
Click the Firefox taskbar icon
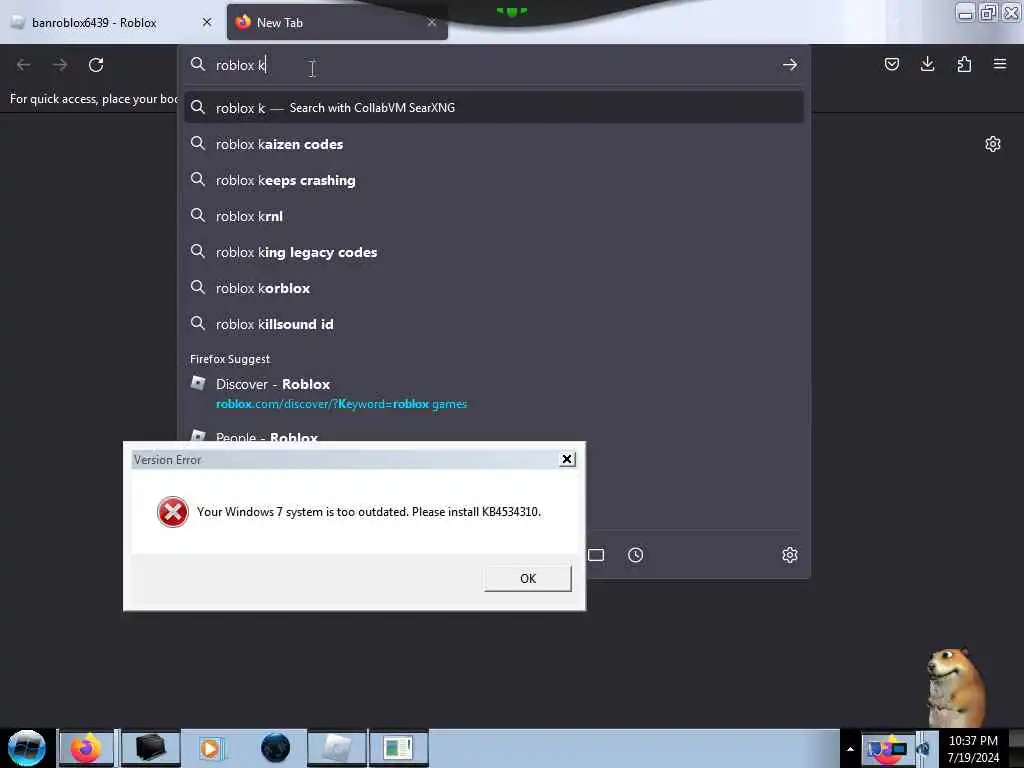(86, 748)
